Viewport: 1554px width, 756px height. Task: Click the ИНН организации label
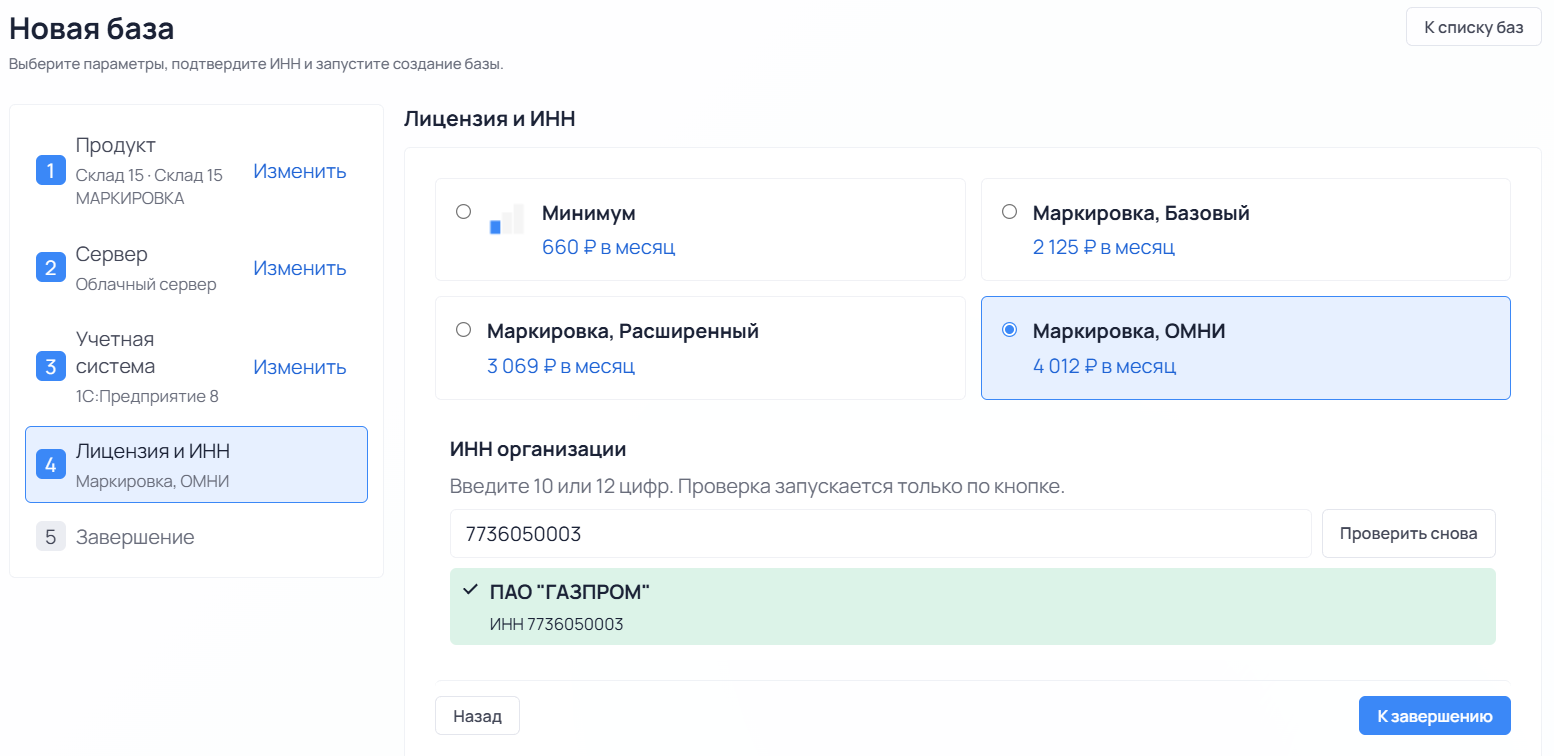pos(538,450)
